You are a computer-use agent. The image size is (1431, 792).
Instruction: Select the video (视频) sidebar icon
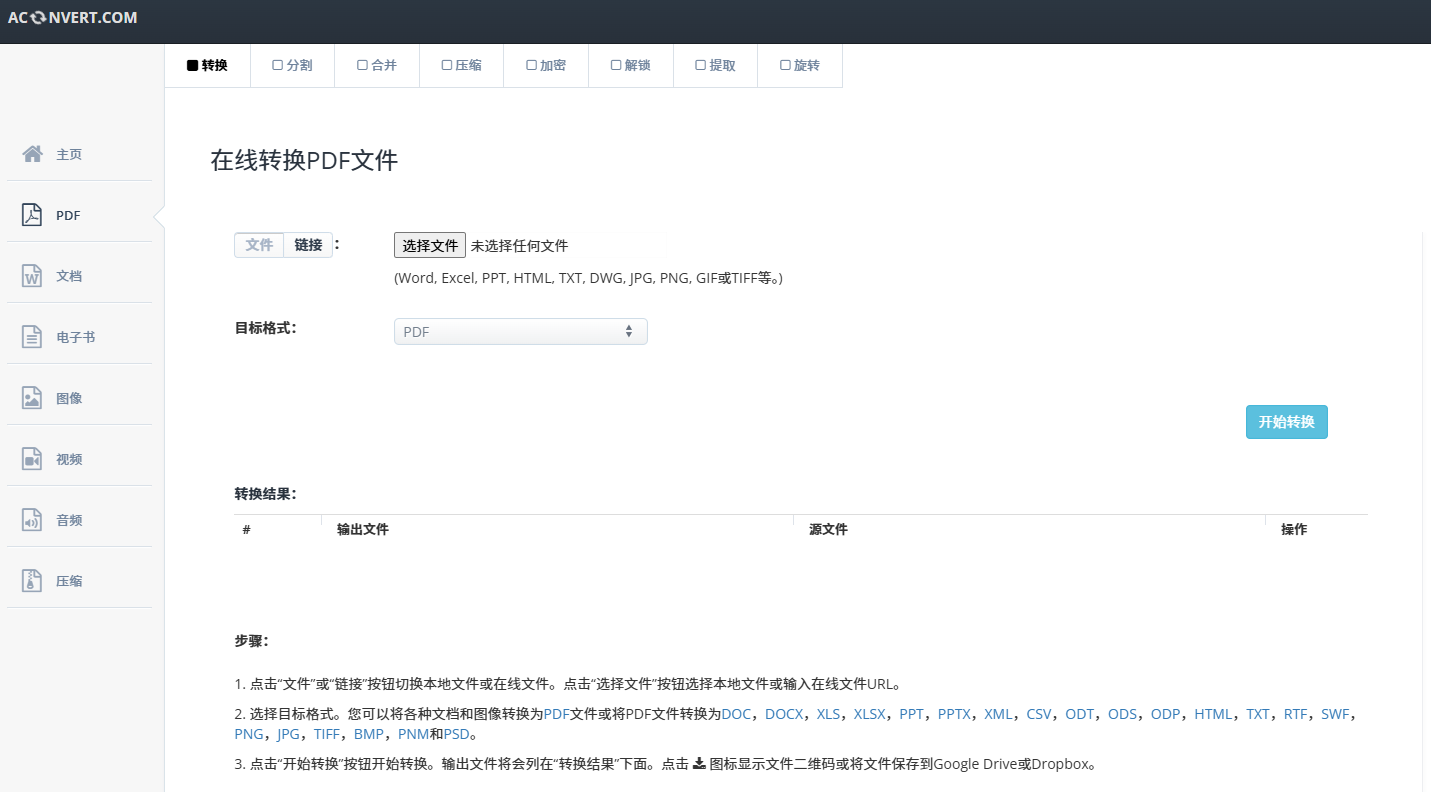pos(32,459)
